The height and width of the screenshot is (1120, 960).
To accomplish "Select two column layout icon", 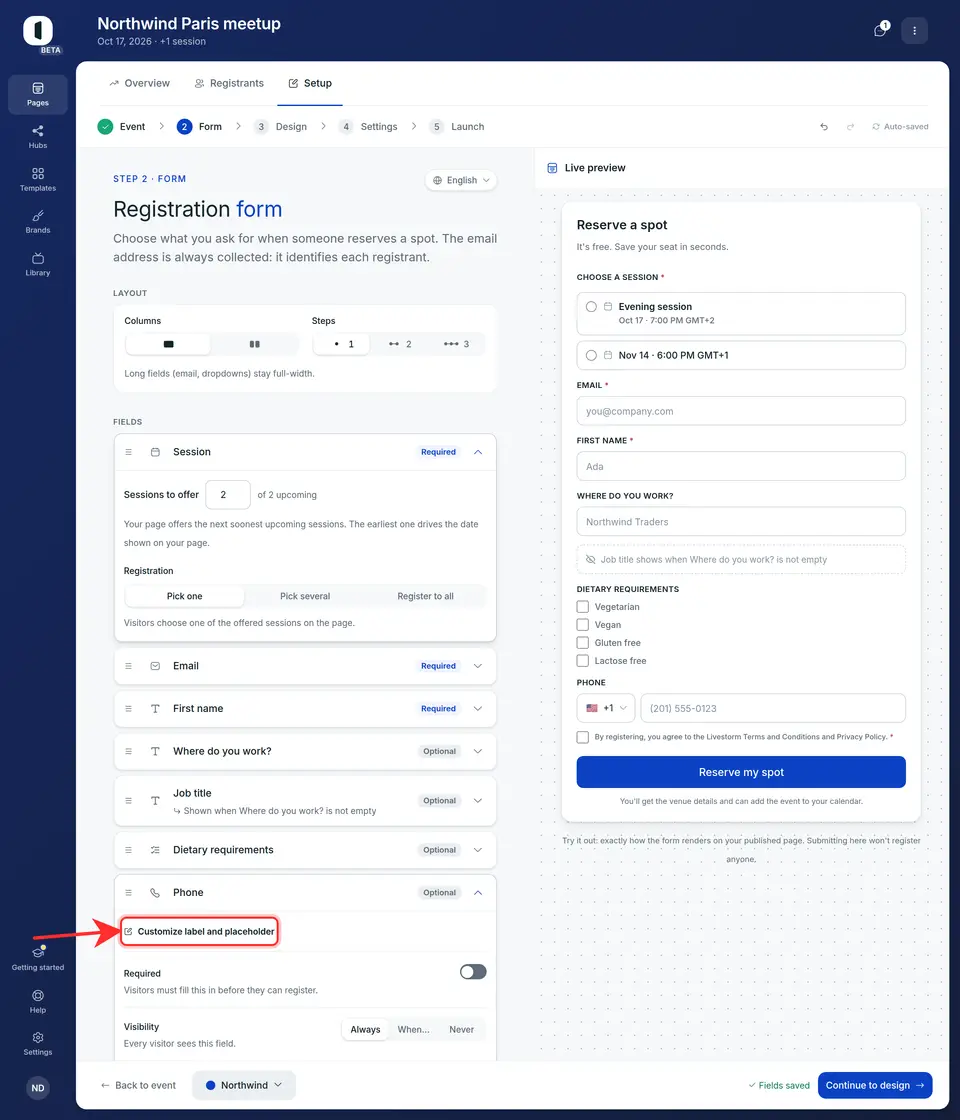I will (x=254, y=344).
